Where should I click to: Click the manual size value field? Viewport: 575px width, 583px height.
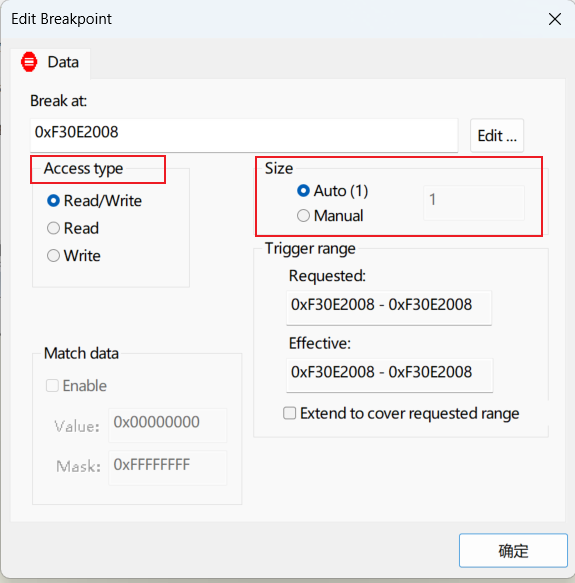point(474,203)
